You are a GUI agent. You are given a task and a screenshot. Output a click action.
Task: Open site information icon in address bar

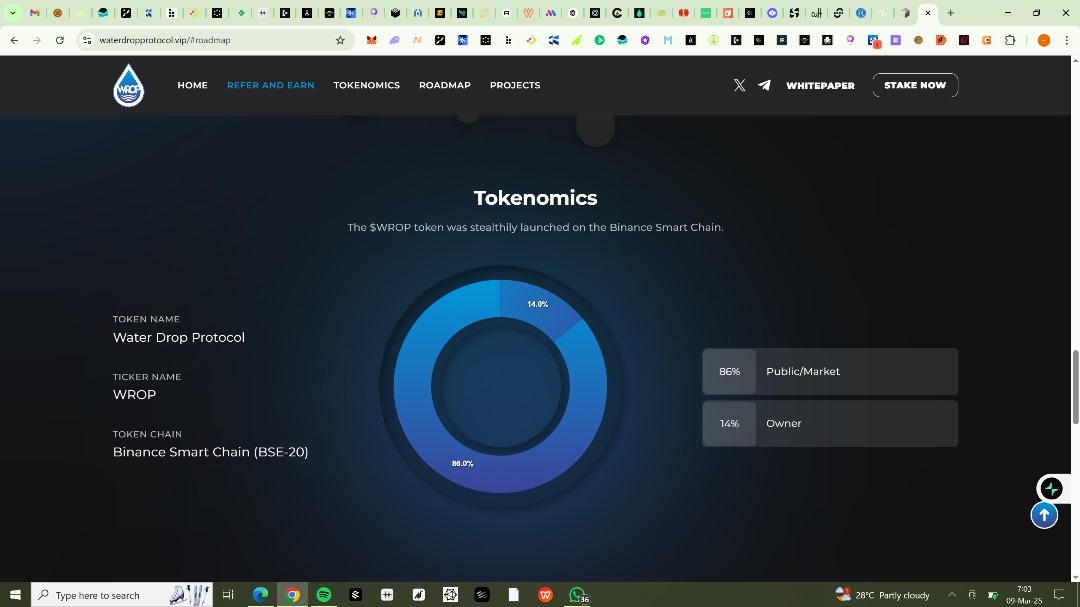pos(87,40)
